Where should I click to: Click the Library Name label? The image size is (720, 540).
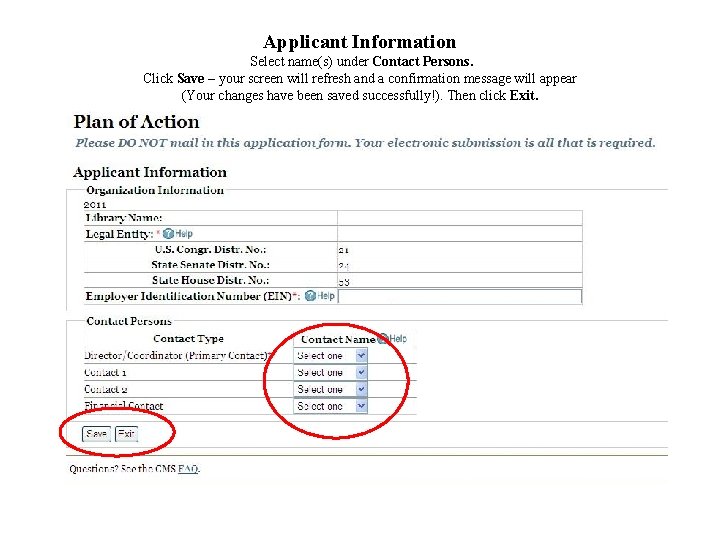pyautogui.click(x=124, y=218)
